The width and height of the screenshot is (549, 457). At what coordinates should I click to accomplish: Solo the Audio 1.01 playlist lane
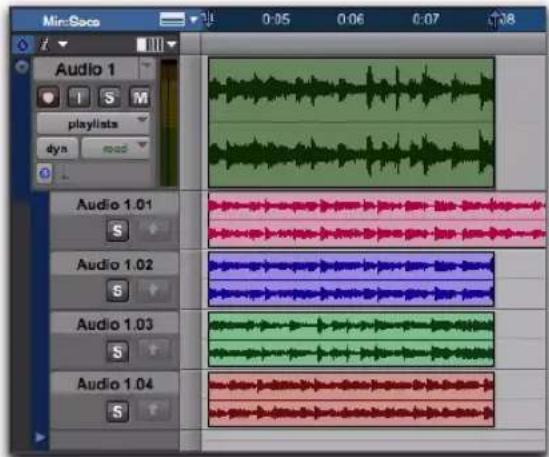click(x=117, y=230)
